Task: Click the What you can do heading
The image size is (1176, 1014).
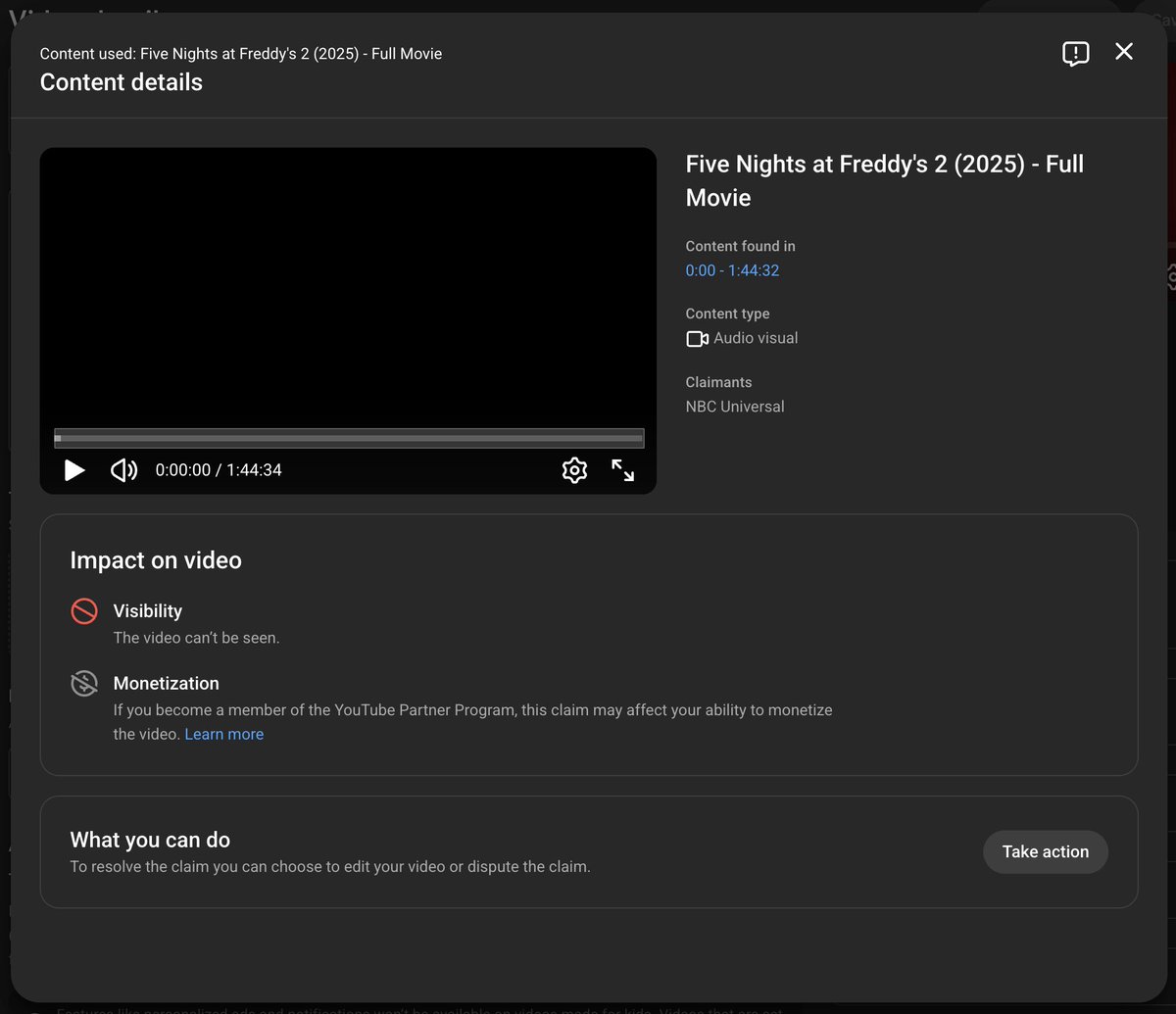Action: point(150,840)
